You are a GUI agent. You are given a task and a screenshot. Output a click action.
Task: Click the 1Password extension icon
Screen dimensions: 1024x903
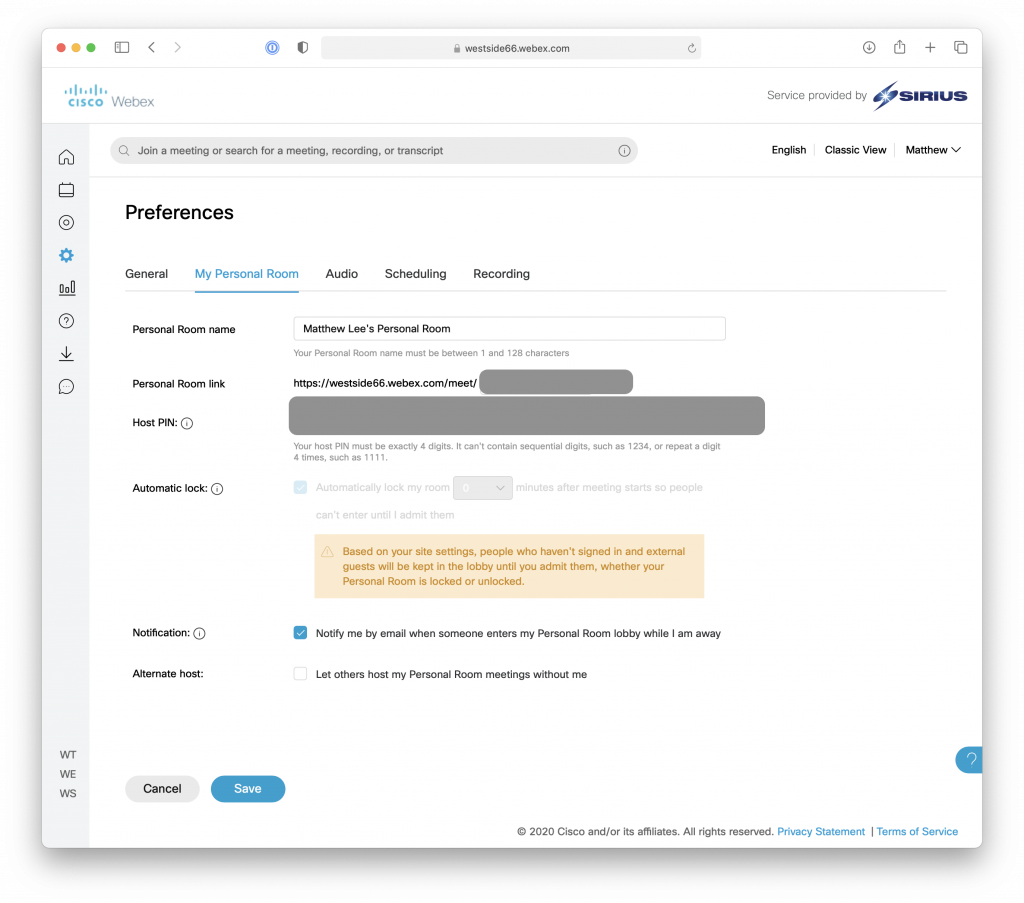click(272, 48)
